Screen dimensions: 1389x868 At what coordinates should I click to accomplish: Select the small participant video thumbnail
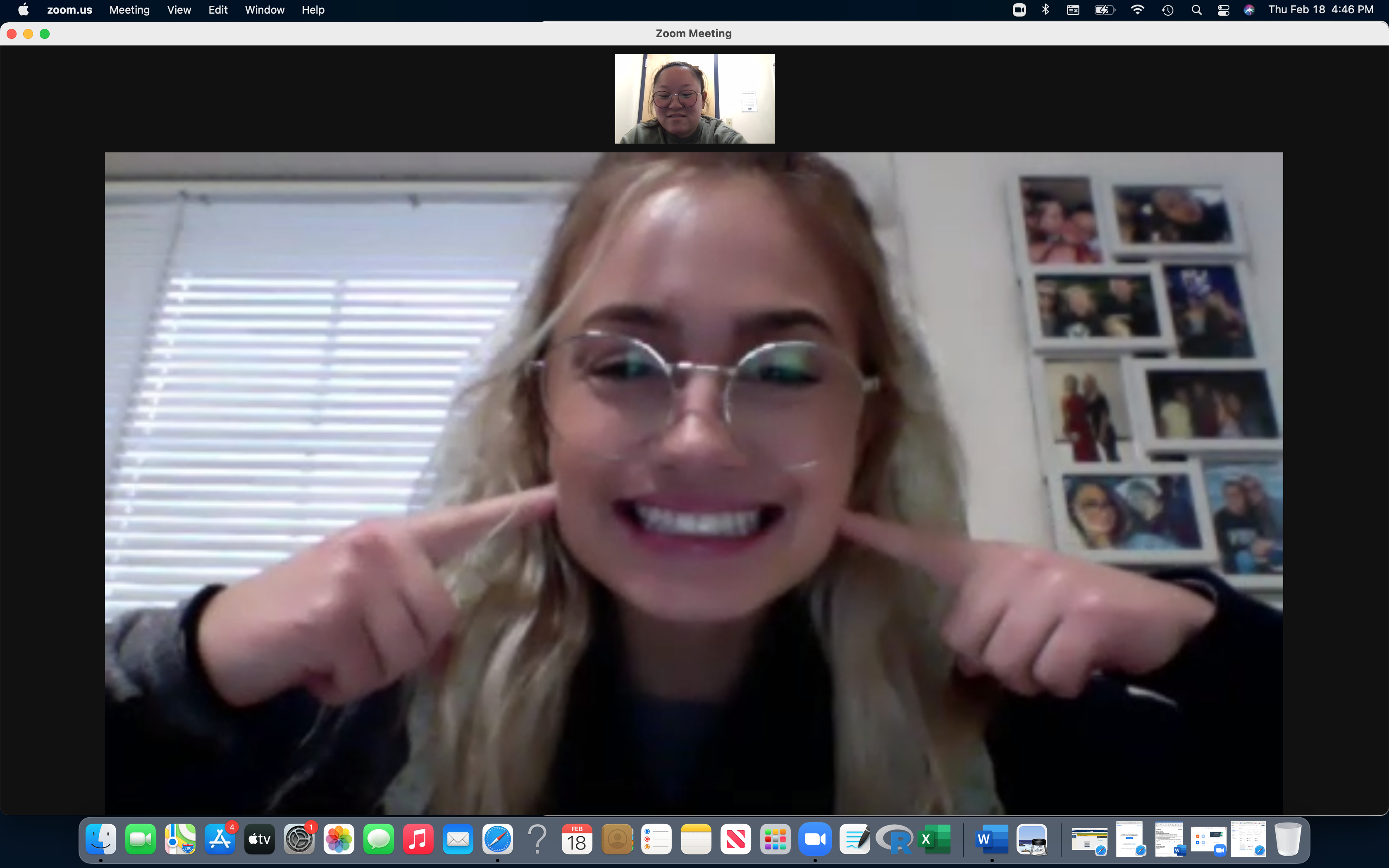click(x=694, y=99)
